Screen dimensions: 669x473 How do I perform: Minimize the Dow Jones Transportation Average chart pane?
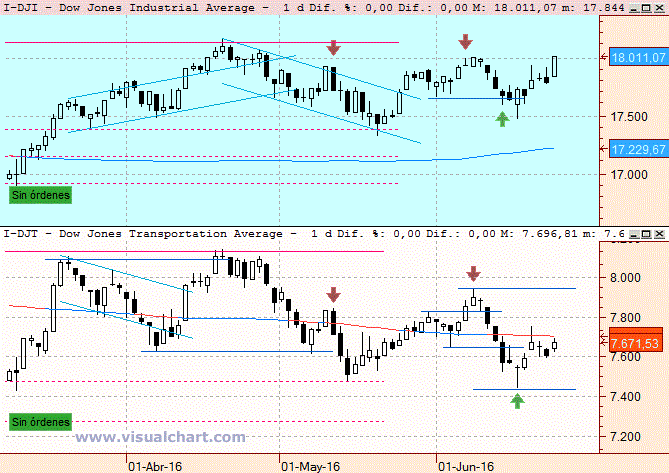tap(634, 234)
